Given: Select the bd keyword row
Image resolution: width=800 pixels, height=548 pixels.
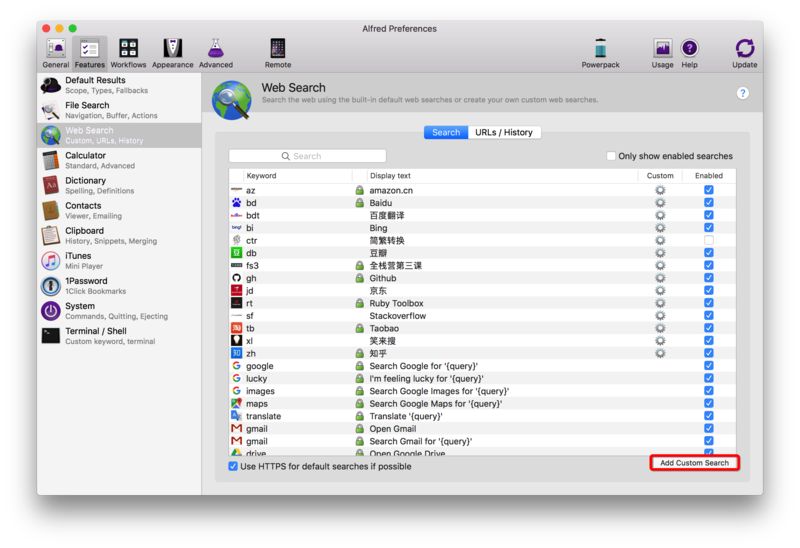Looking at the screenshot, I should tap(482, 203).
